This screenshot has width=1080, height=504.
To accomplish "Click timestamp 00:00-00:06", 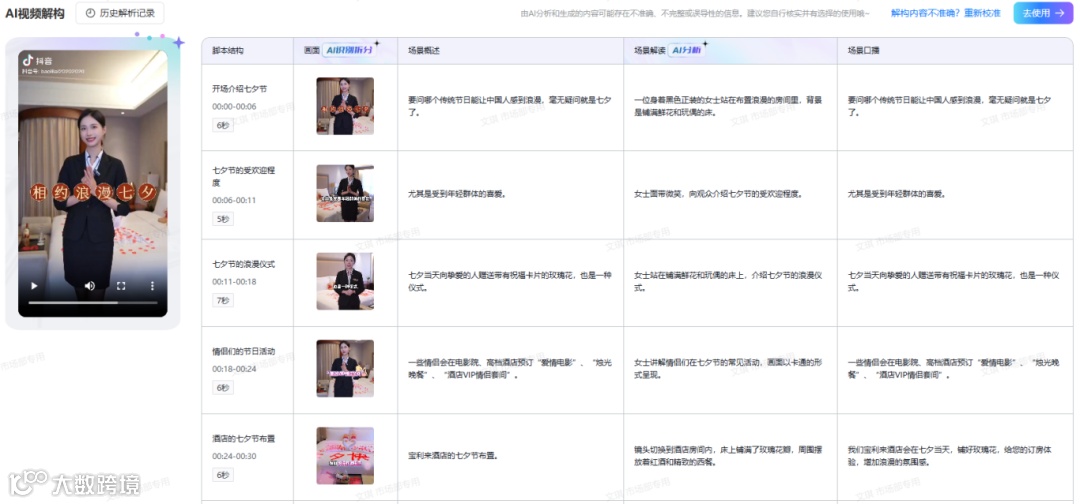I will (x=234, y=107).
